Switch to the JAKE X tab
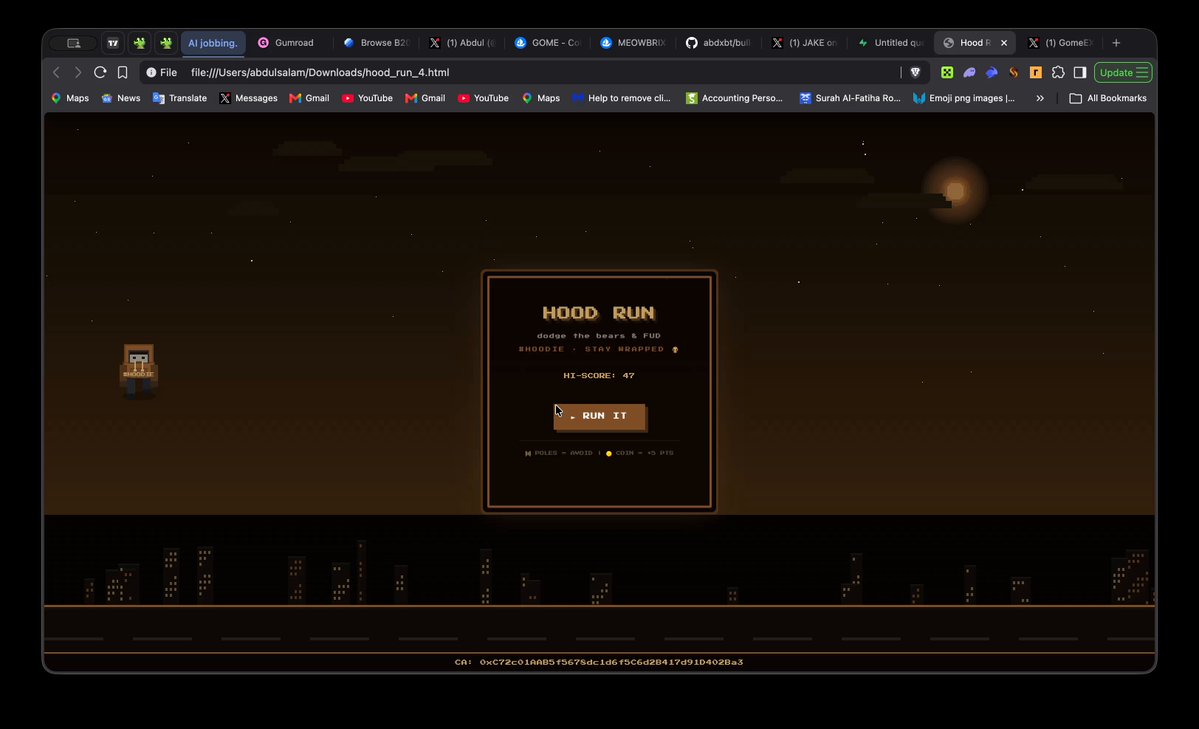Image resolution: width=1199 pixels, height=729 pixels. coord(804,43)
